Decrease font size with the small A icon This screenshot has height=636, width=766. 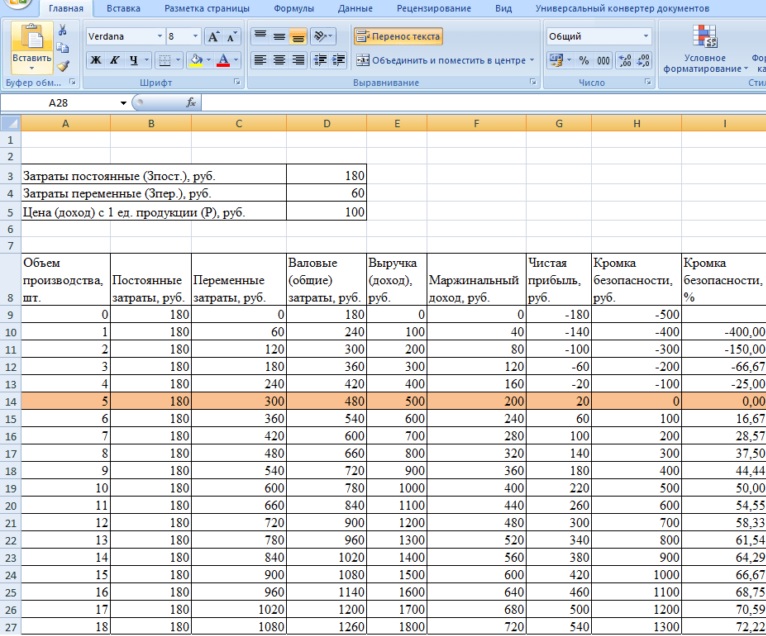pos(231,37)
